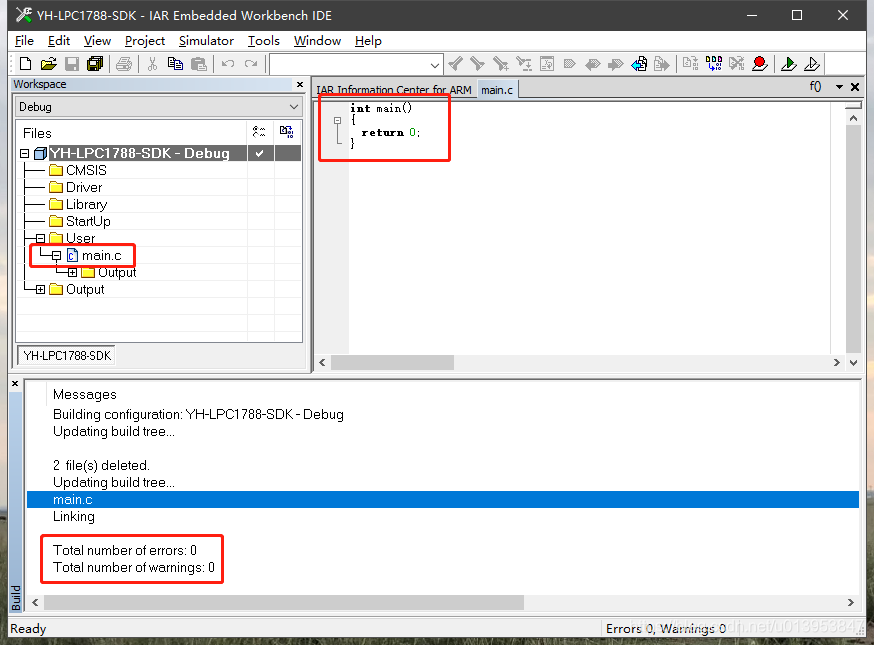Click the Stop Build icon
This screenshot has width=874, height=645.
(736, 64)
